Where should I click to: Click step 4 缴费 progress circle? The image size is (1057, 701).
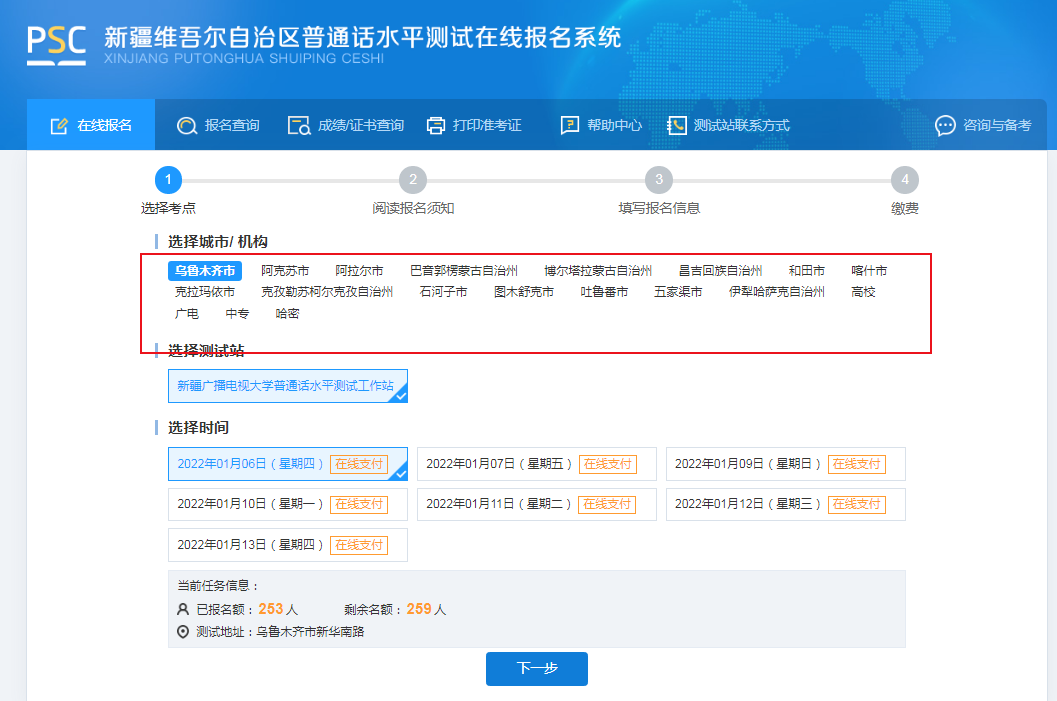904,180
